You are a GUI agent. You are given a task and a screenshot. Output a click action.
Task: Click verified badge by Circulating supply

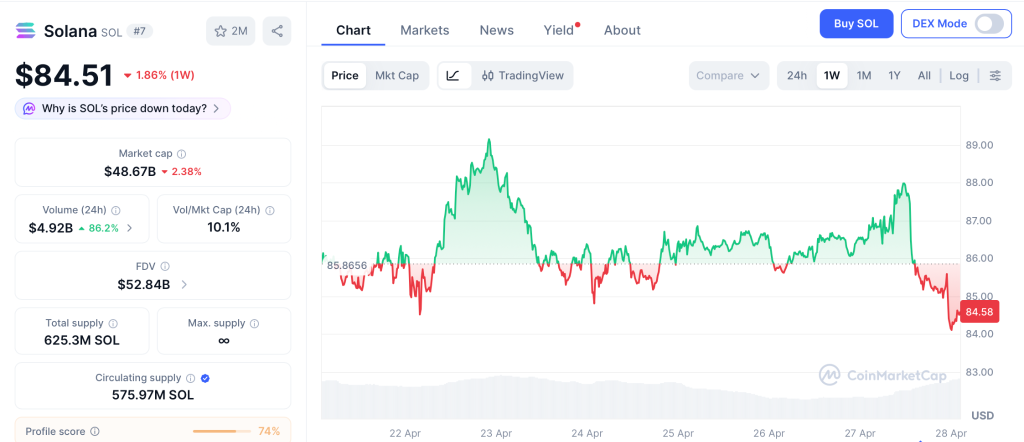point(205,378)
